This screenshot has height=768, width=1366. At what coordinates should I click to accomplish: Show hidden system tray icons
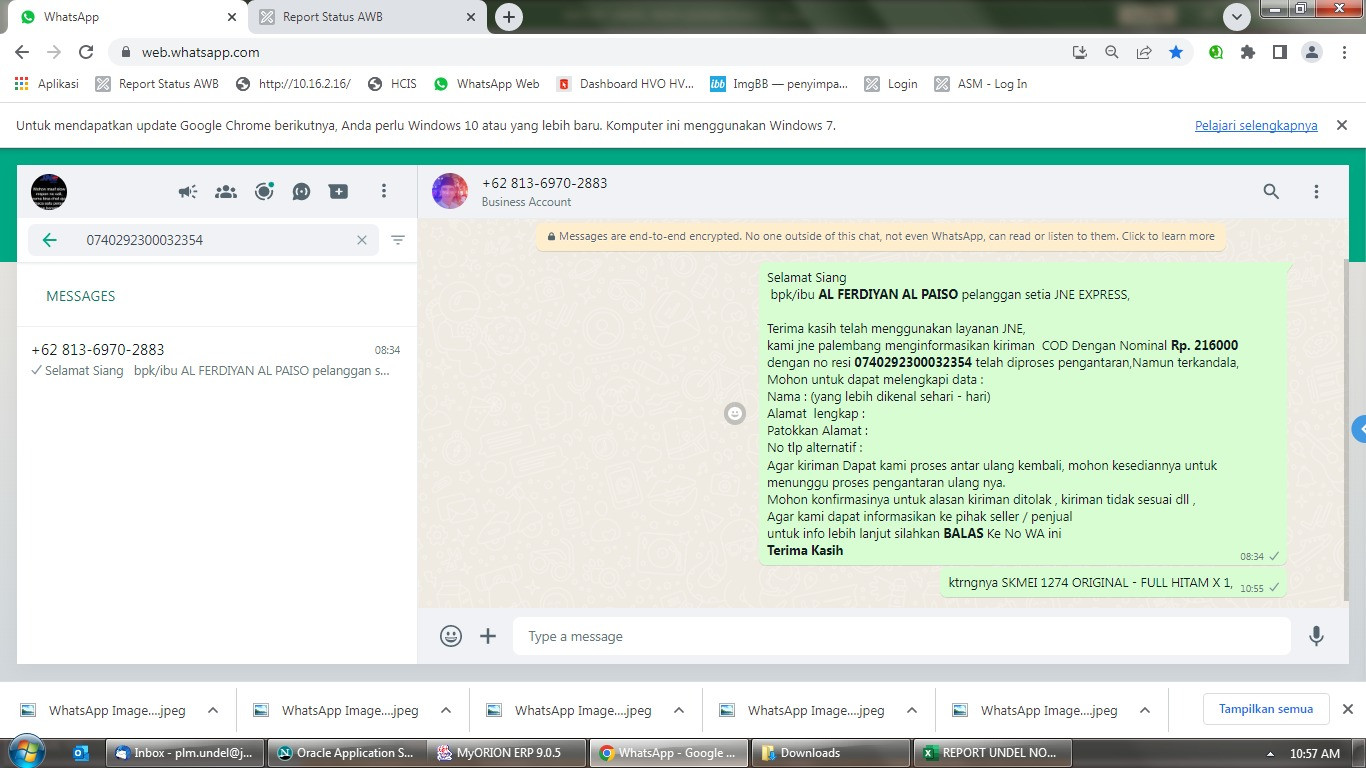(x=1270, y=754)
